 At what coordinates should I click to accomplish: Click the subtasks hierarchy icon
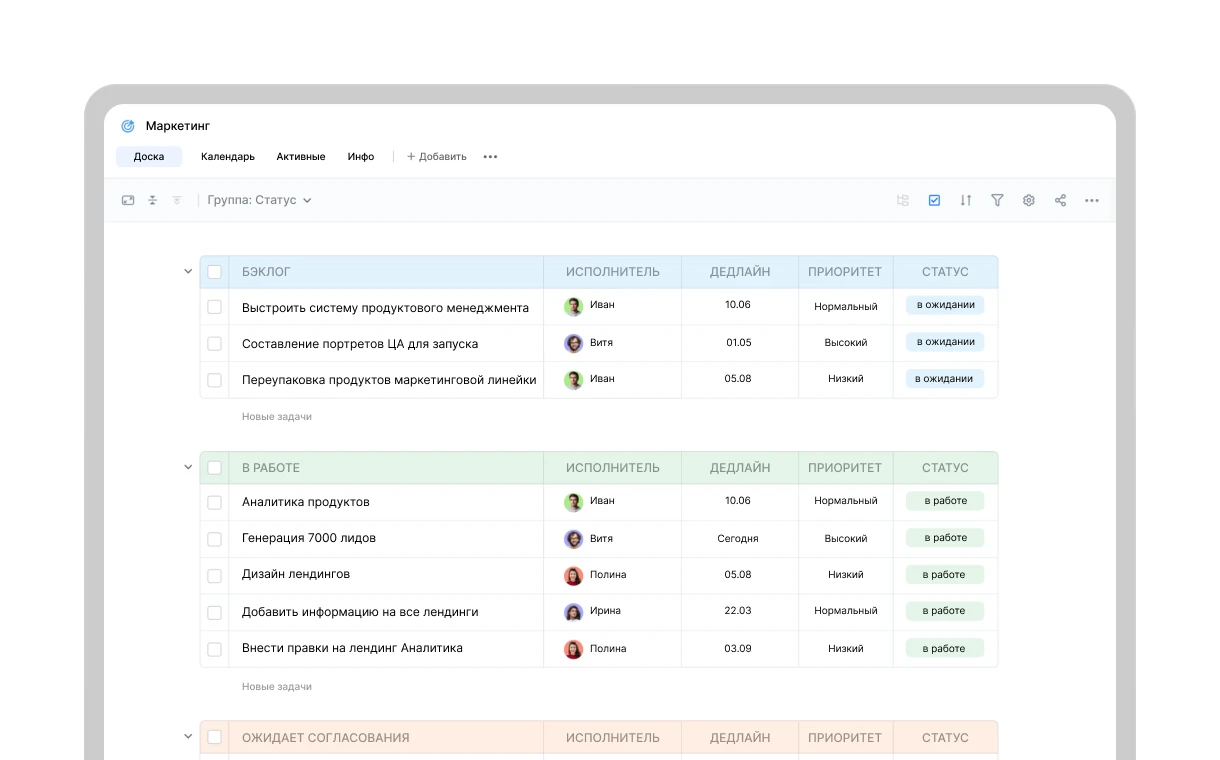(903, 200)
